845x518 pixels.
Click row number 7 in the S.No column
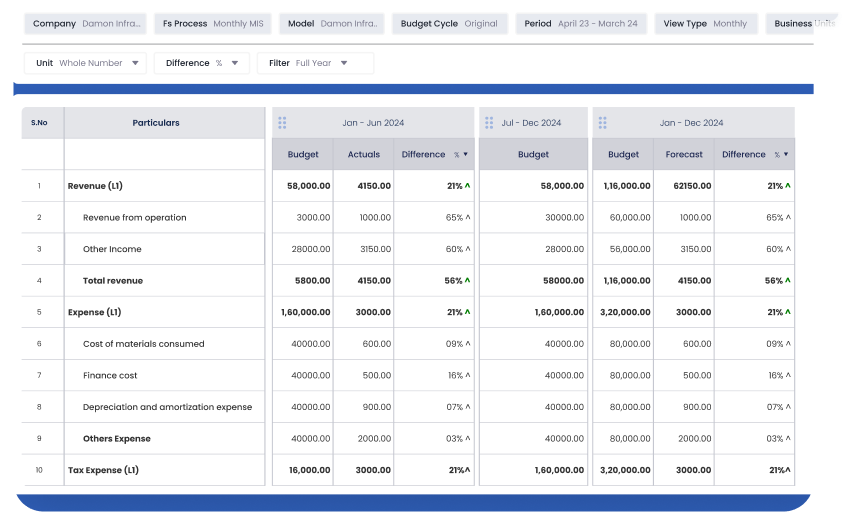(x=39, y=376)
